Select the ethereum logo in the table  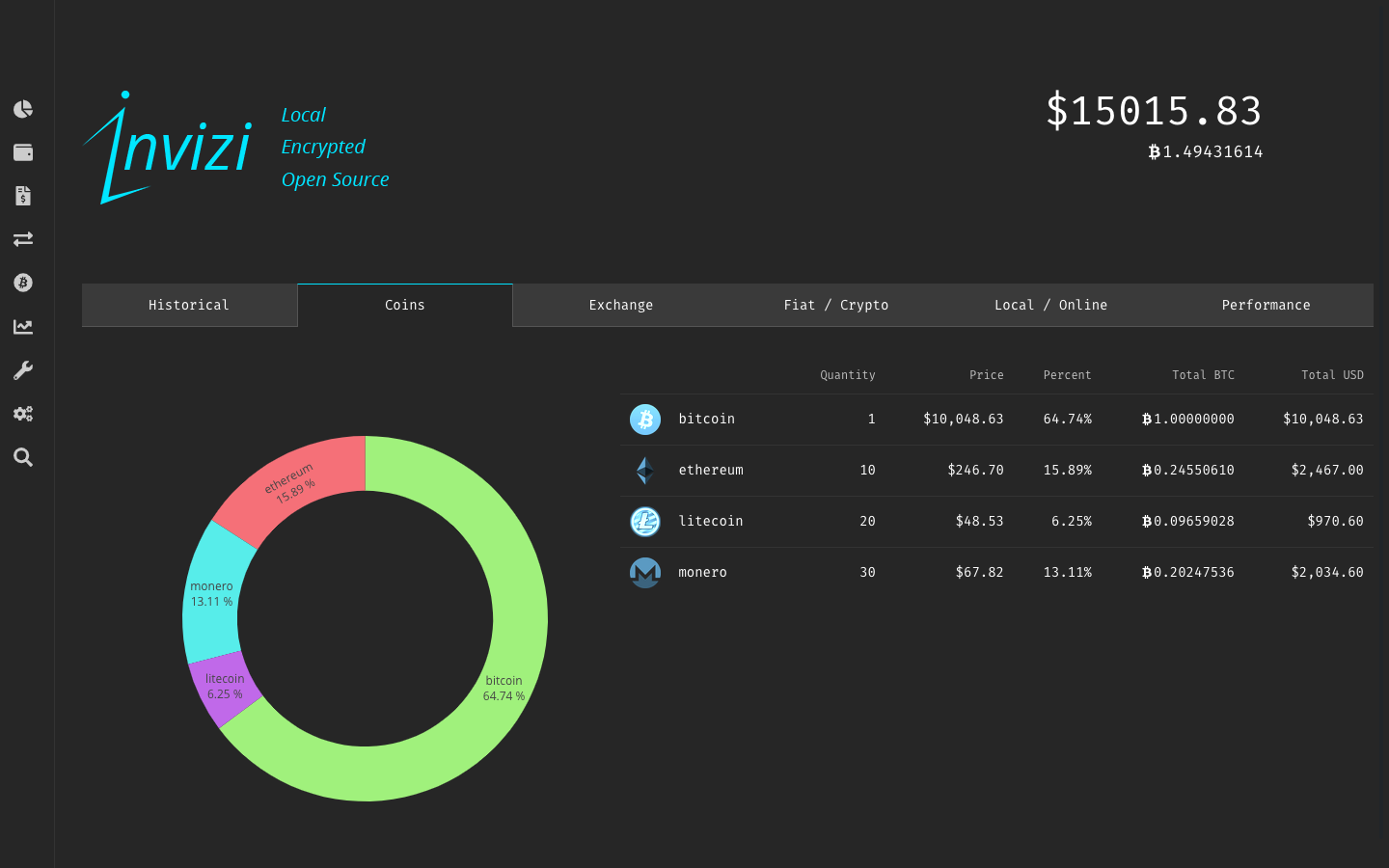coord(645,470)
